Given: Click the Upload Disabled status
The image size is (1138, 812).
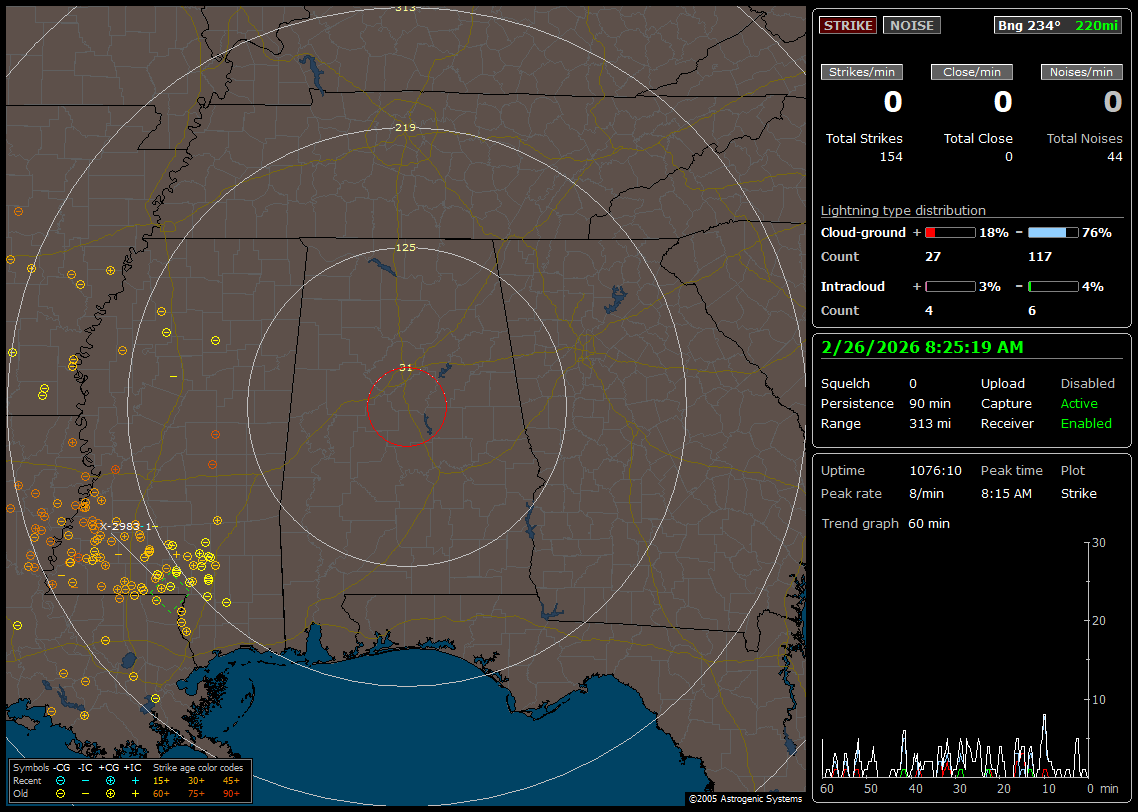Looking at the screenshot, I should point(1087,384).
